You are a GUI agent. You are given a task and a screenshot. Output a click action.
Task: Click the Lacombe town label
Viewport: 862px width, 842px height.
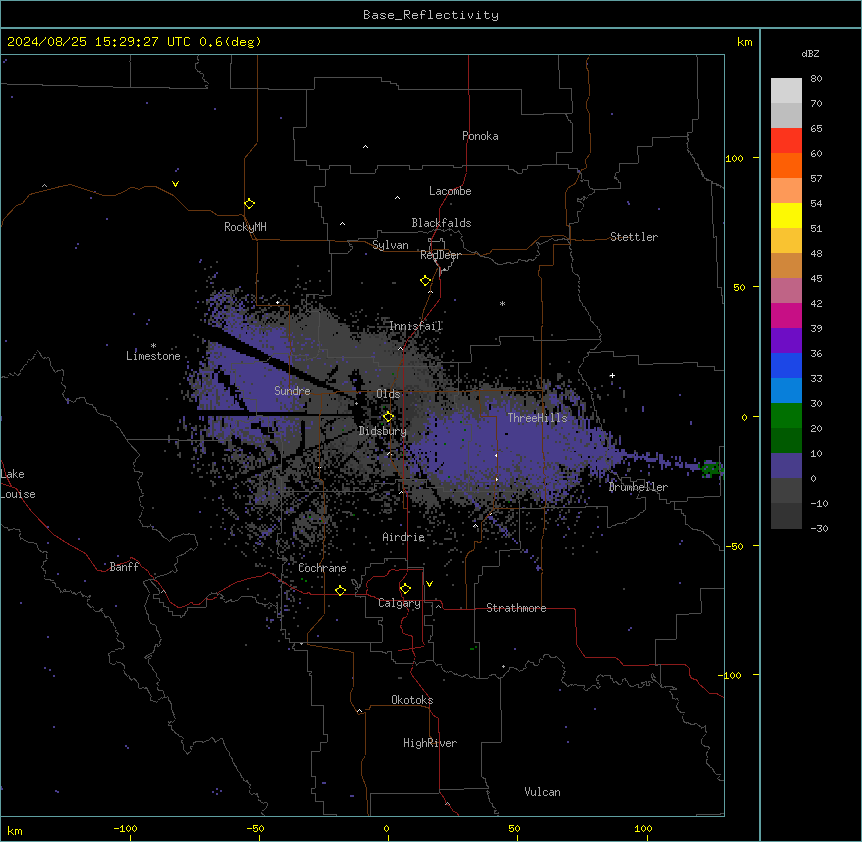[450, 191]
